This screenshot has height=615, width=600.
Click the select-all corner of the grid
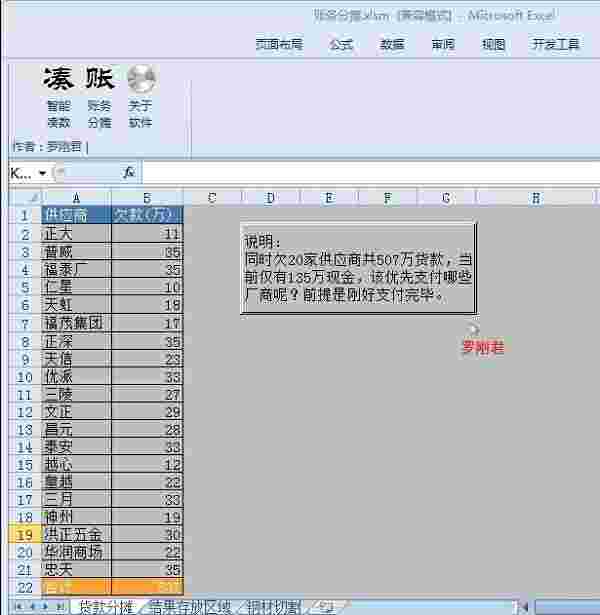[x=26, y=198]
